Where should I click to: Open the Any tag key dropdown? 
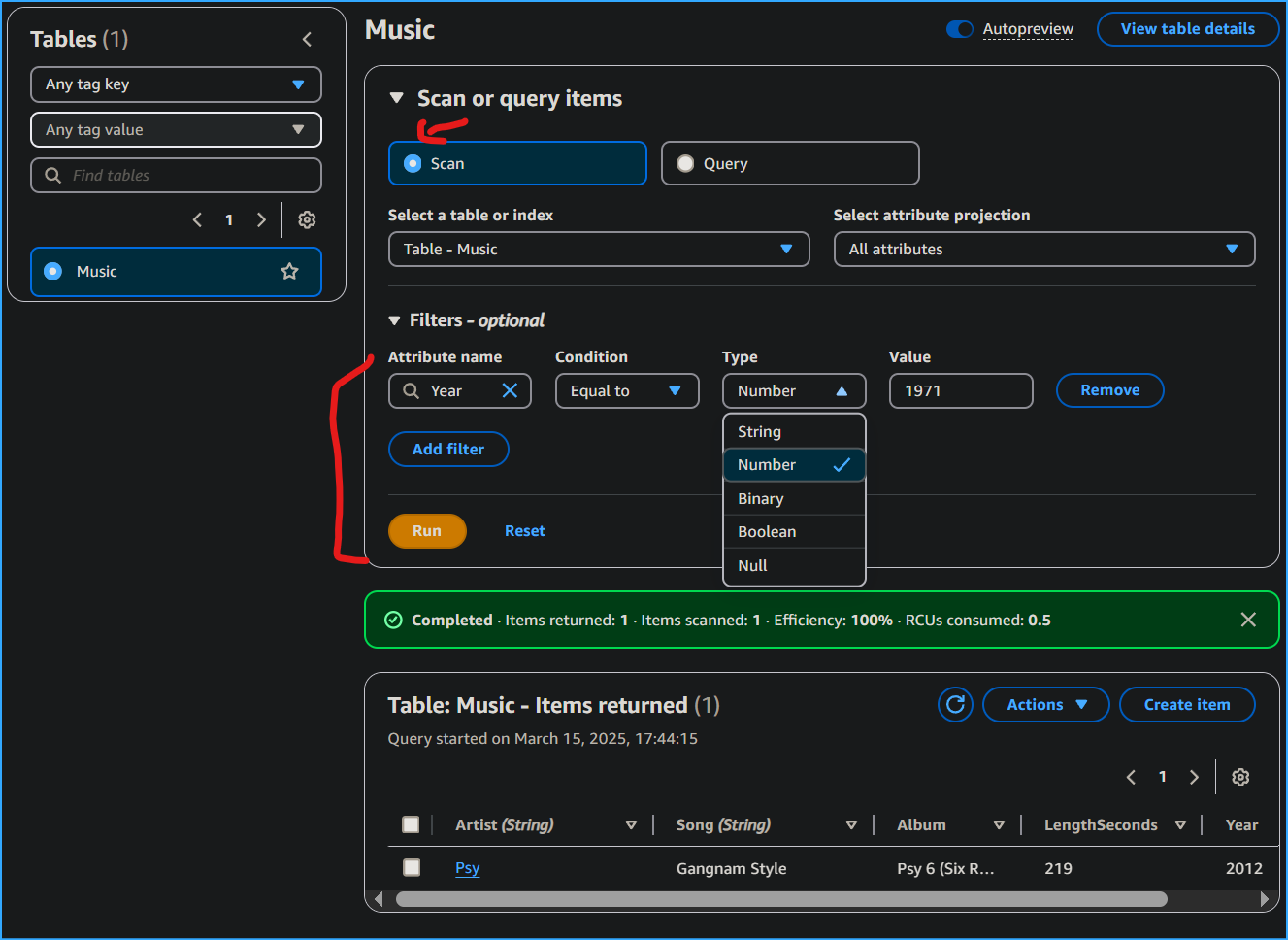point(176,84)
